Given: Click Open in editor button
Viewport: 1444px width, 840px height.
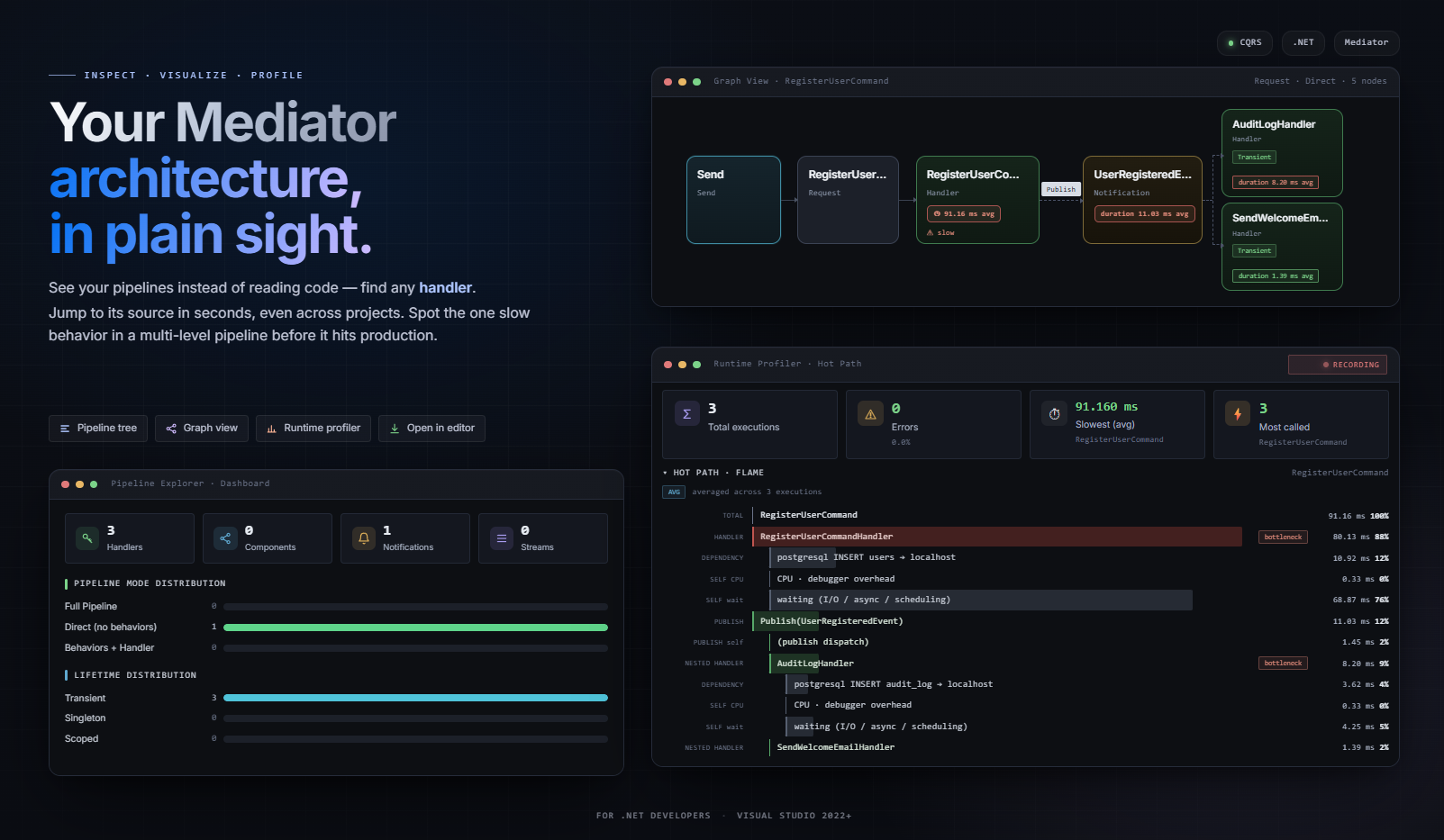Looking at the screenshot, I should 431,429.
